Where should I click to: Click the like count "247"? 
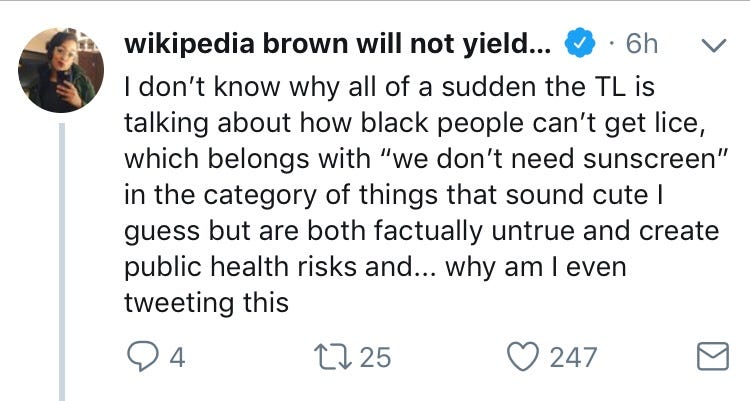click(x=574, y=357)
